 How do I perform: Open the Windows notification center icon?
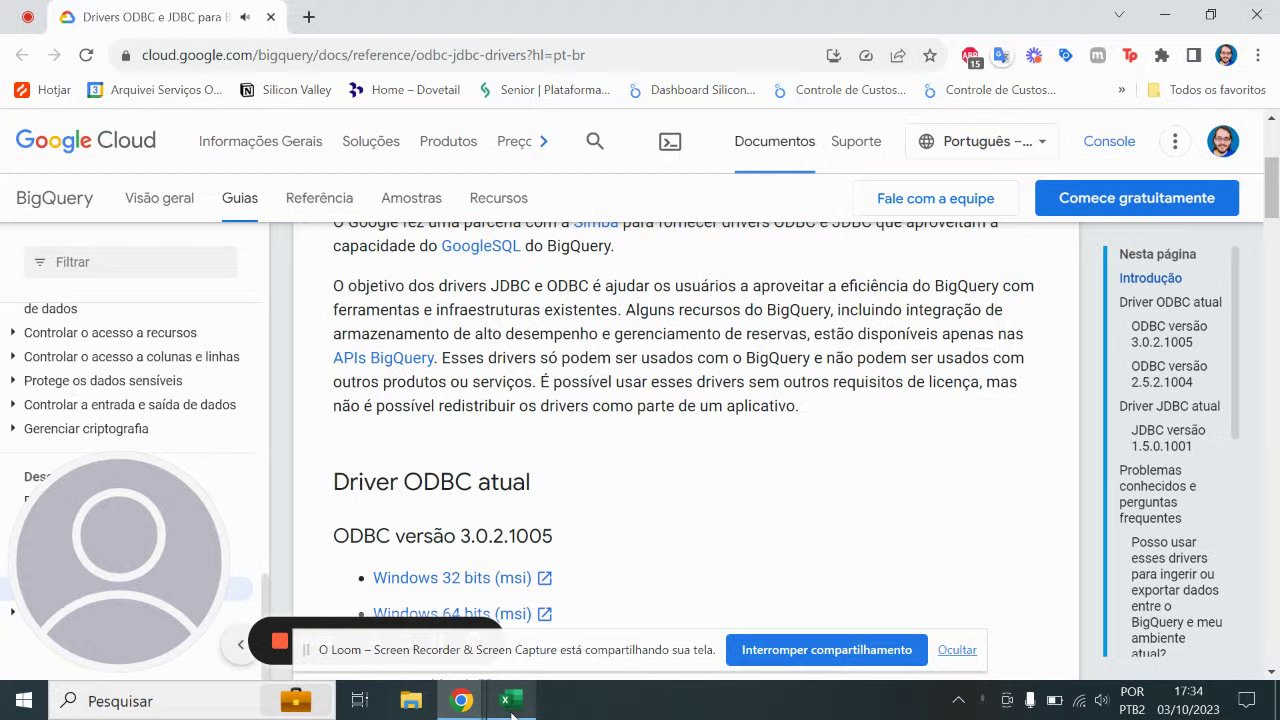(1247, 700)
